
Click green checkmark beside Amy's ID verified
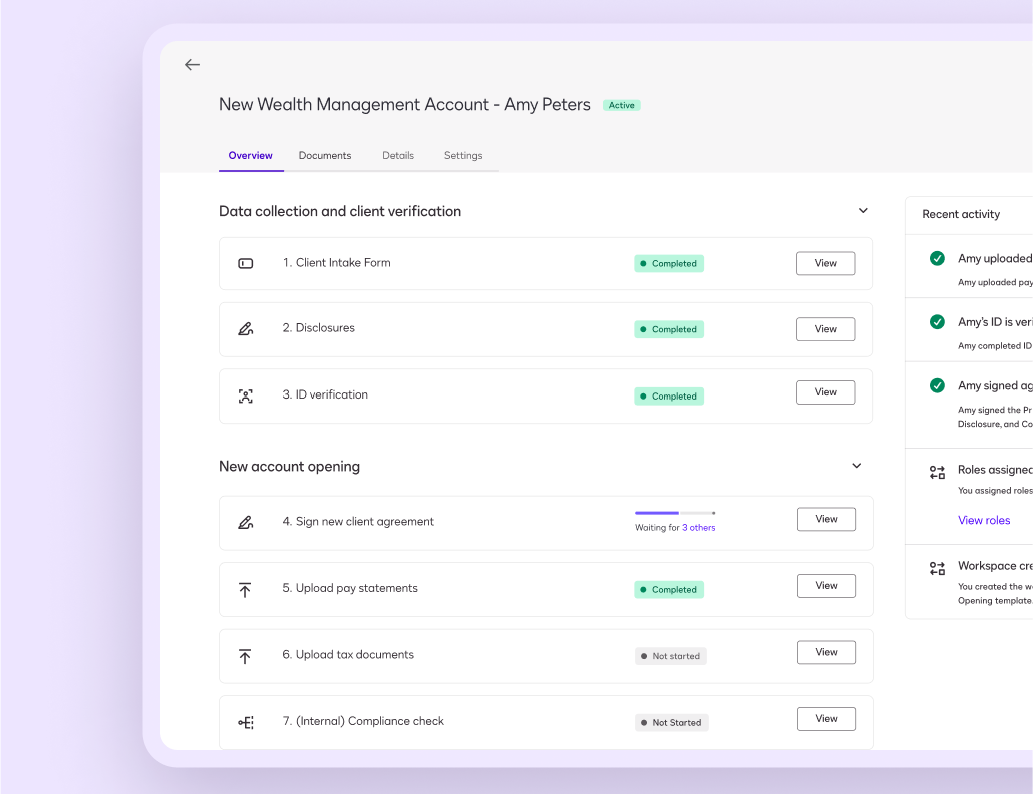click(937, 322)
